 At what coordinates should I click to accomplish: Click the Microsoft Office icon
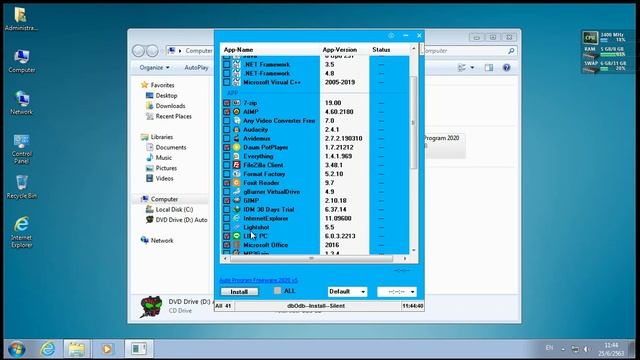pyautogui.click(x=236, y=245)
